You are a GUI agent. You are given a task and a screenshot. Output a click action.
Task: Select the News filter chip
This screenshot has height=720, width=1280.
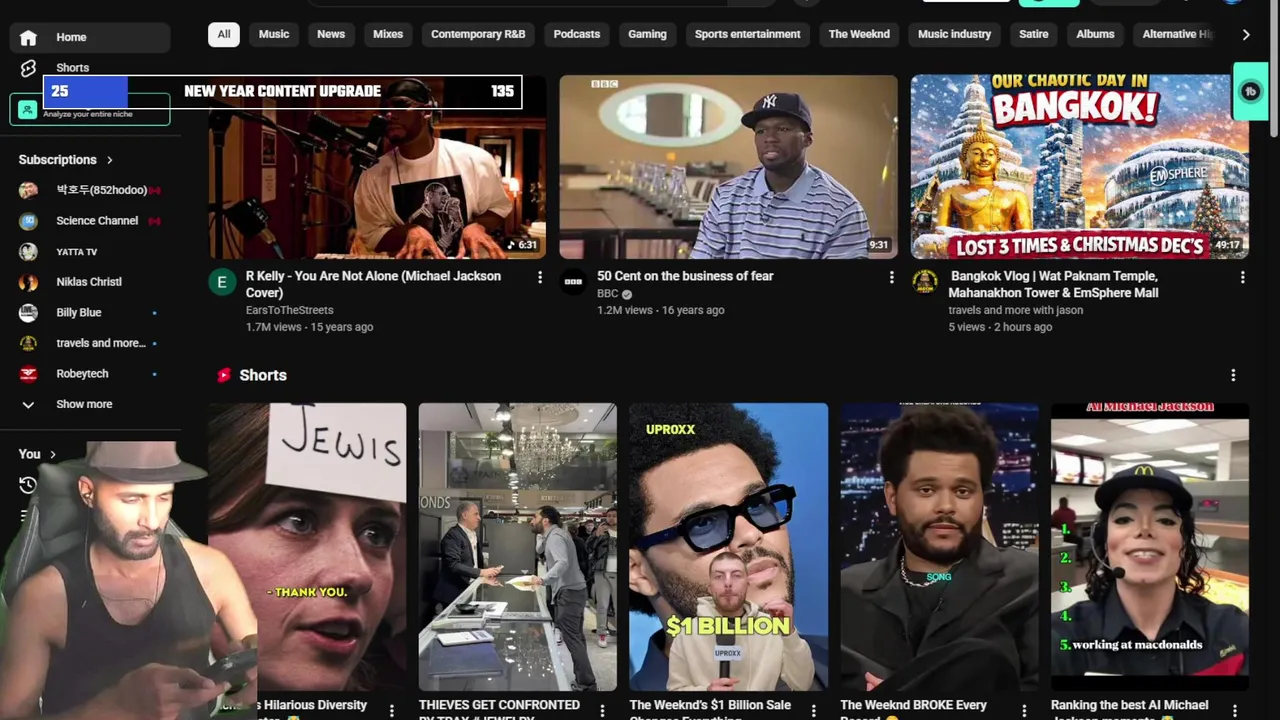[x=331, y=34]
